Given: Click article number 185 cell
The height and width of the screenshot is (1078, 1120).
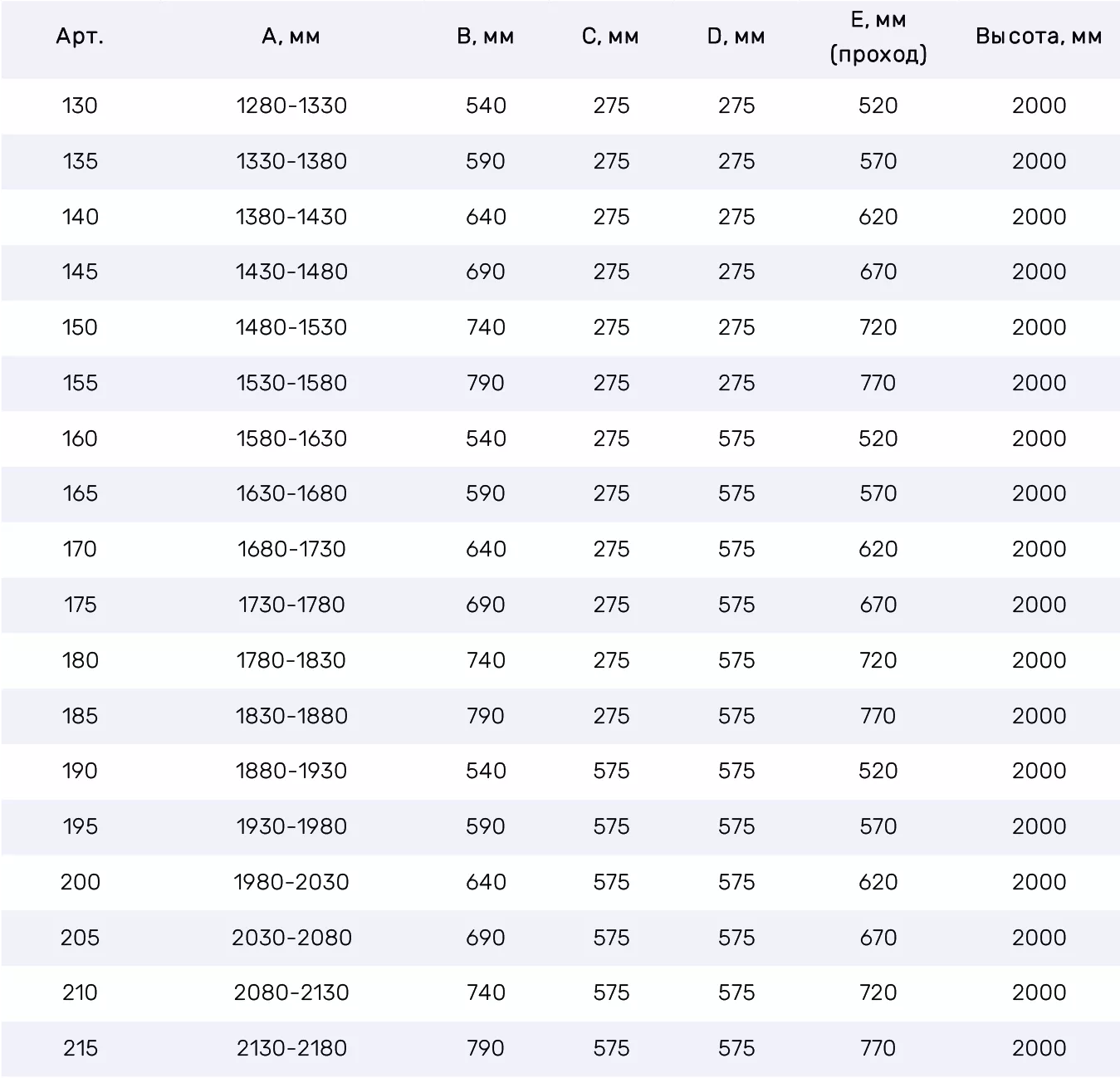Looking at the screenshot, I should (80, 716).
